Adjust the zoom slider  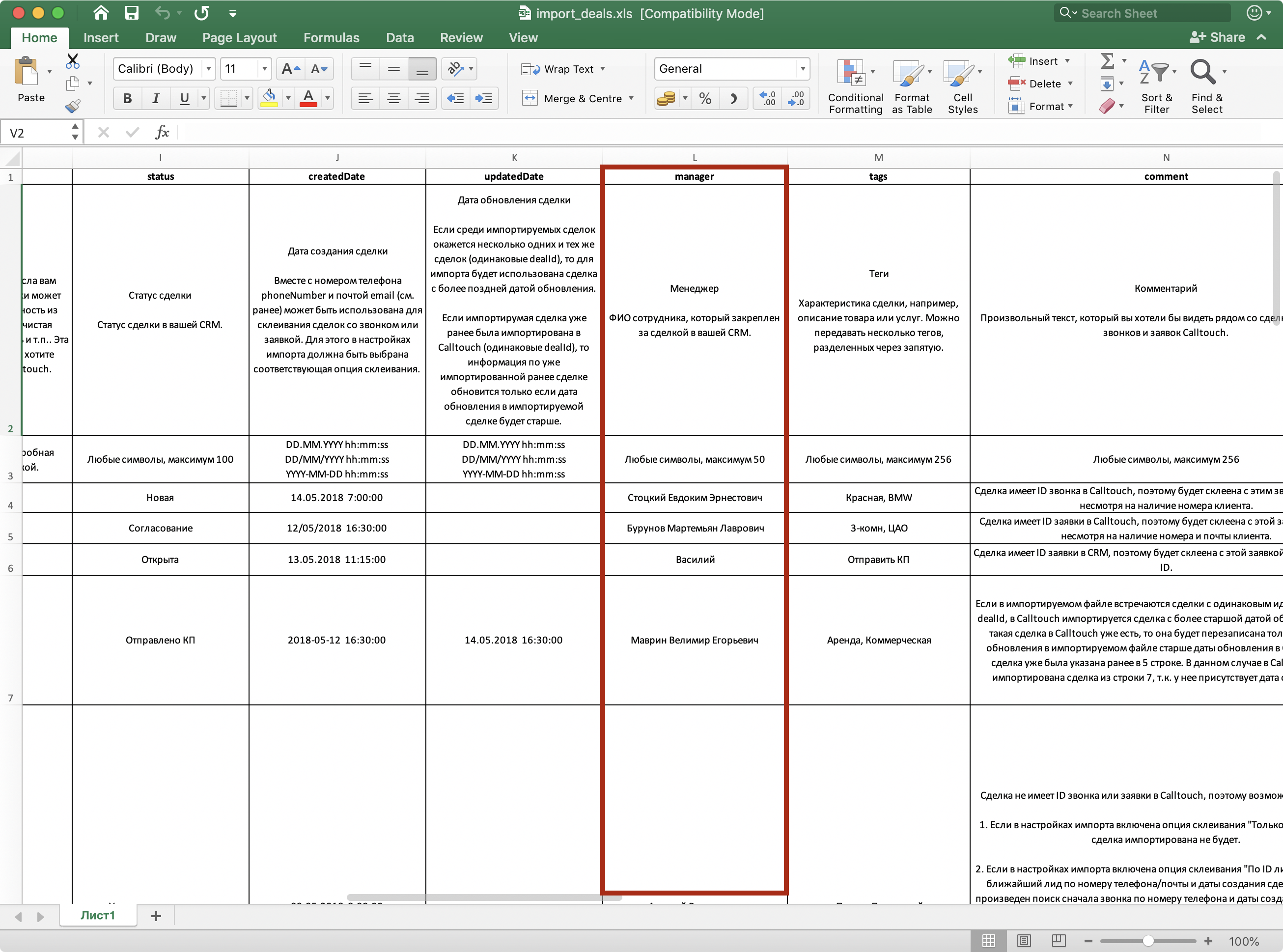(1148, 941)
